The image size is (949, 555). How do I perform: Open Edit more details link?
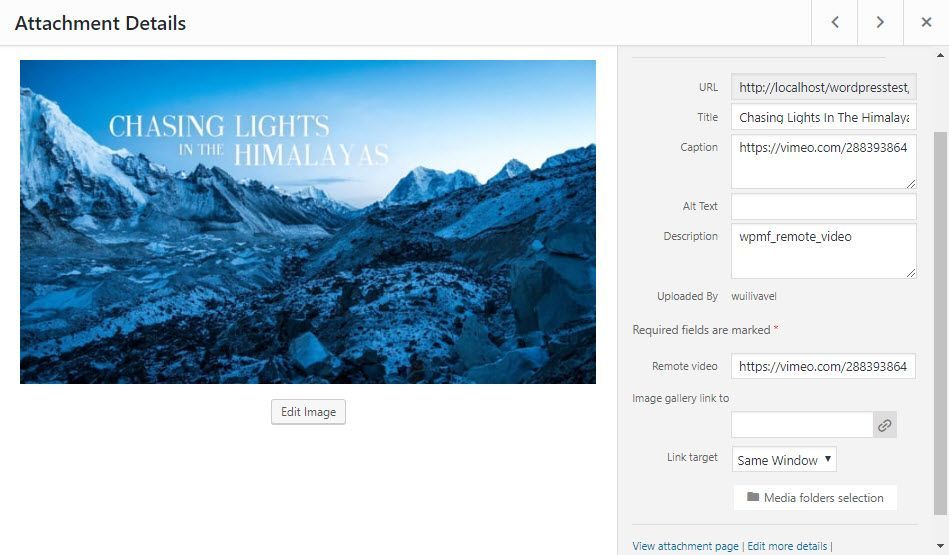click(x=787, y=546)
